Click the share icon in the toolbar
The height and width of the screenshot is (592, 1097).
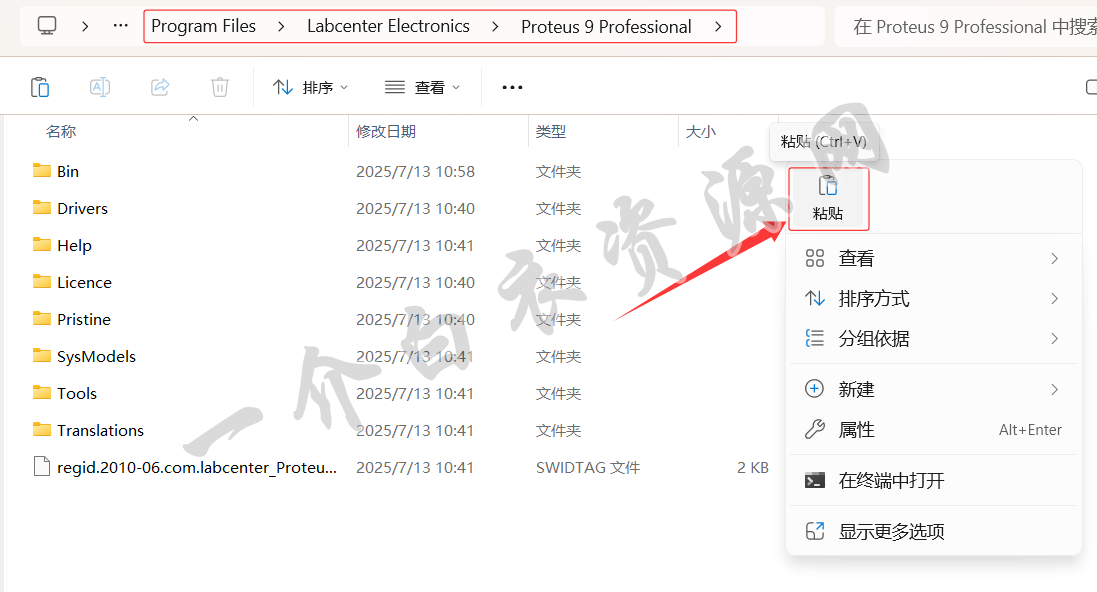(x=160, y=87)
